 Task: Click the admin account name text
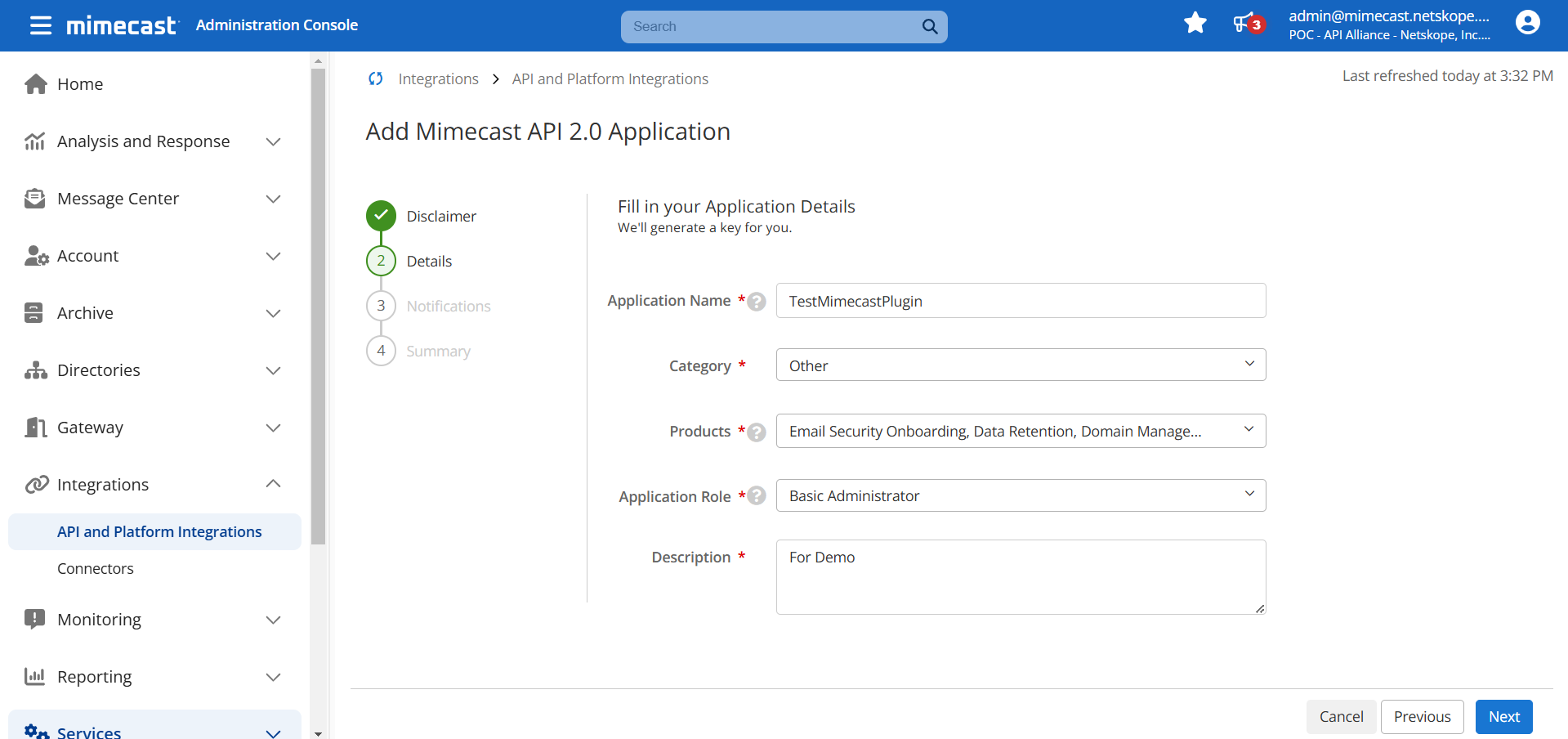coord(1389,16)
